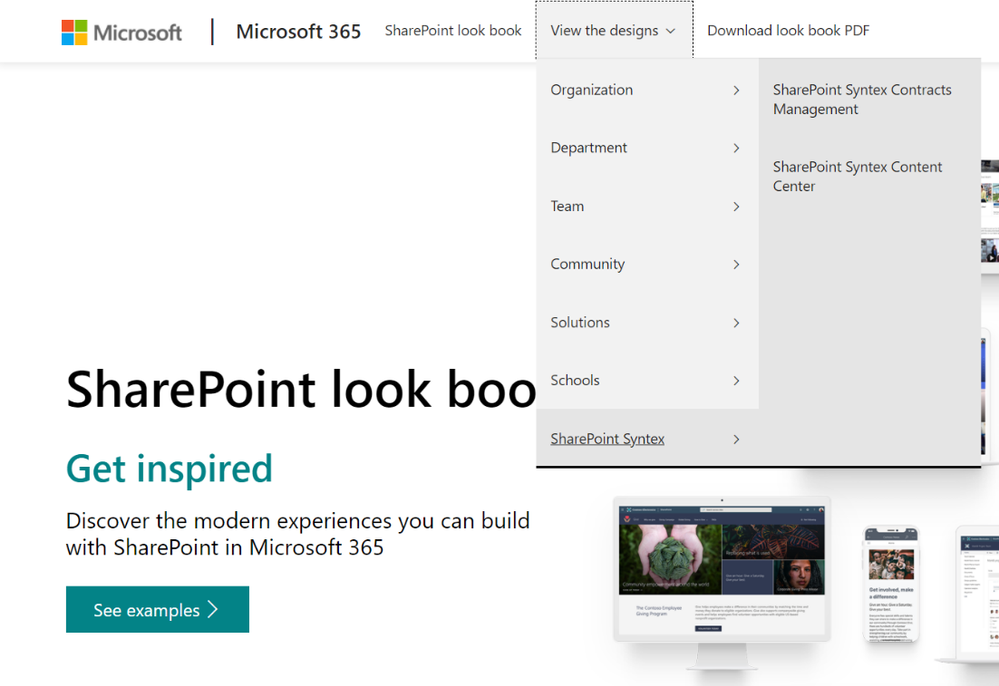
Task: Select the Schools menu item
Action: pos(647,380)
